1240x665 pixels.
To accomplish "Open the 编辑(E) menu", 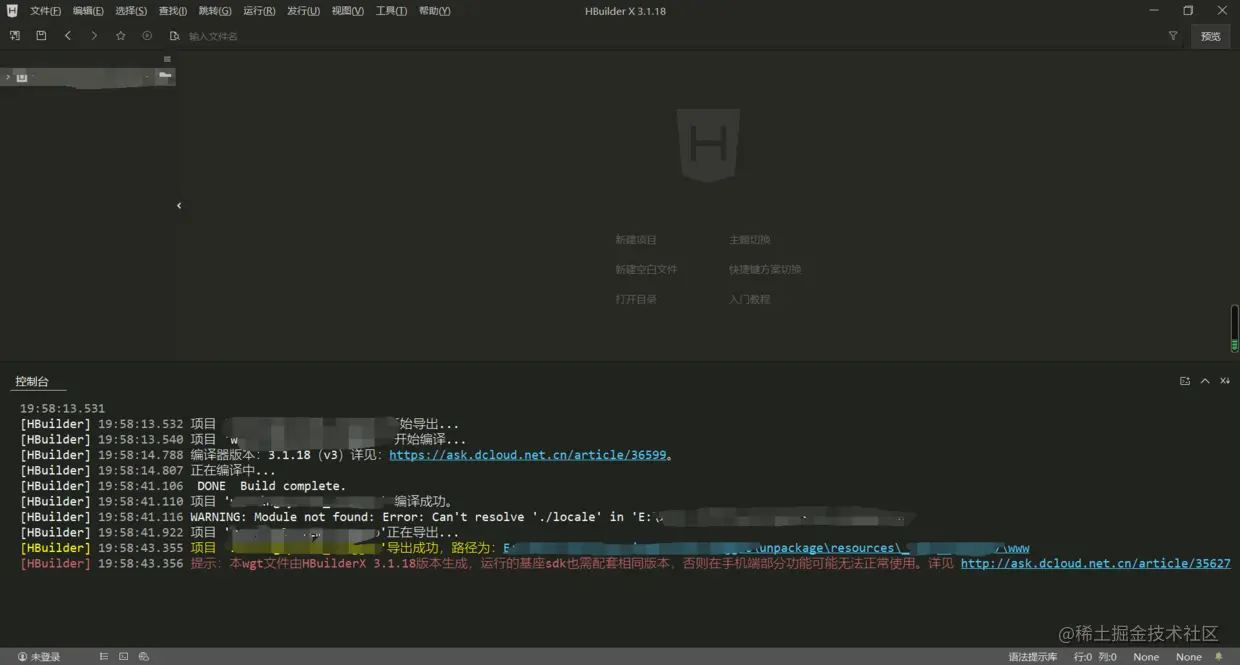I will point(88,11).
